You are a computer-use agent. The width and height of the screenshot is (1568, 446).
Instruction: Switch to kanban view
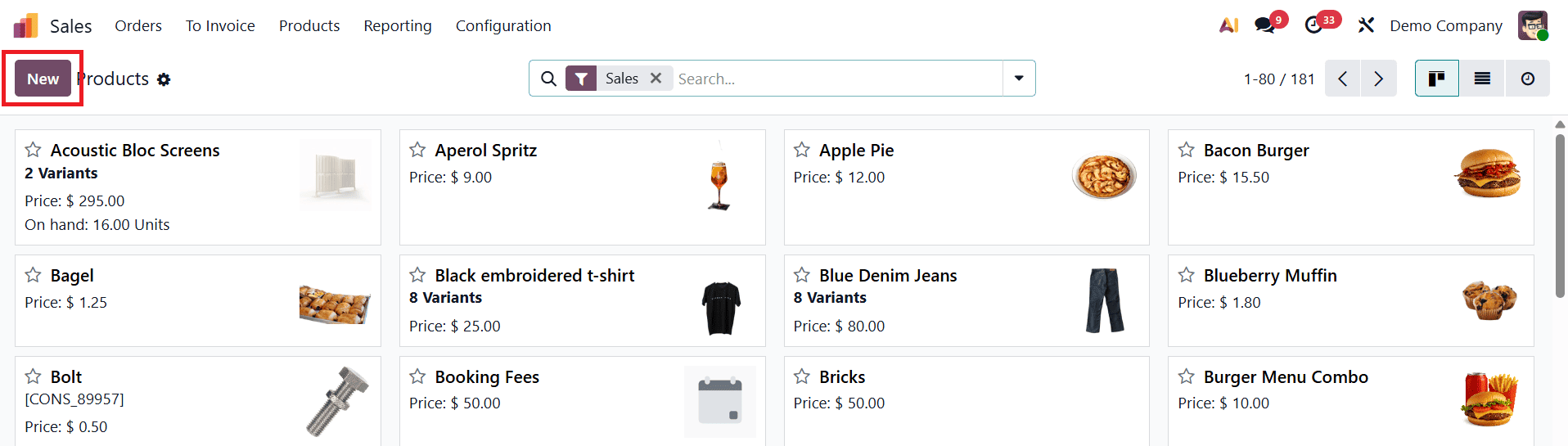point(1436,79)
